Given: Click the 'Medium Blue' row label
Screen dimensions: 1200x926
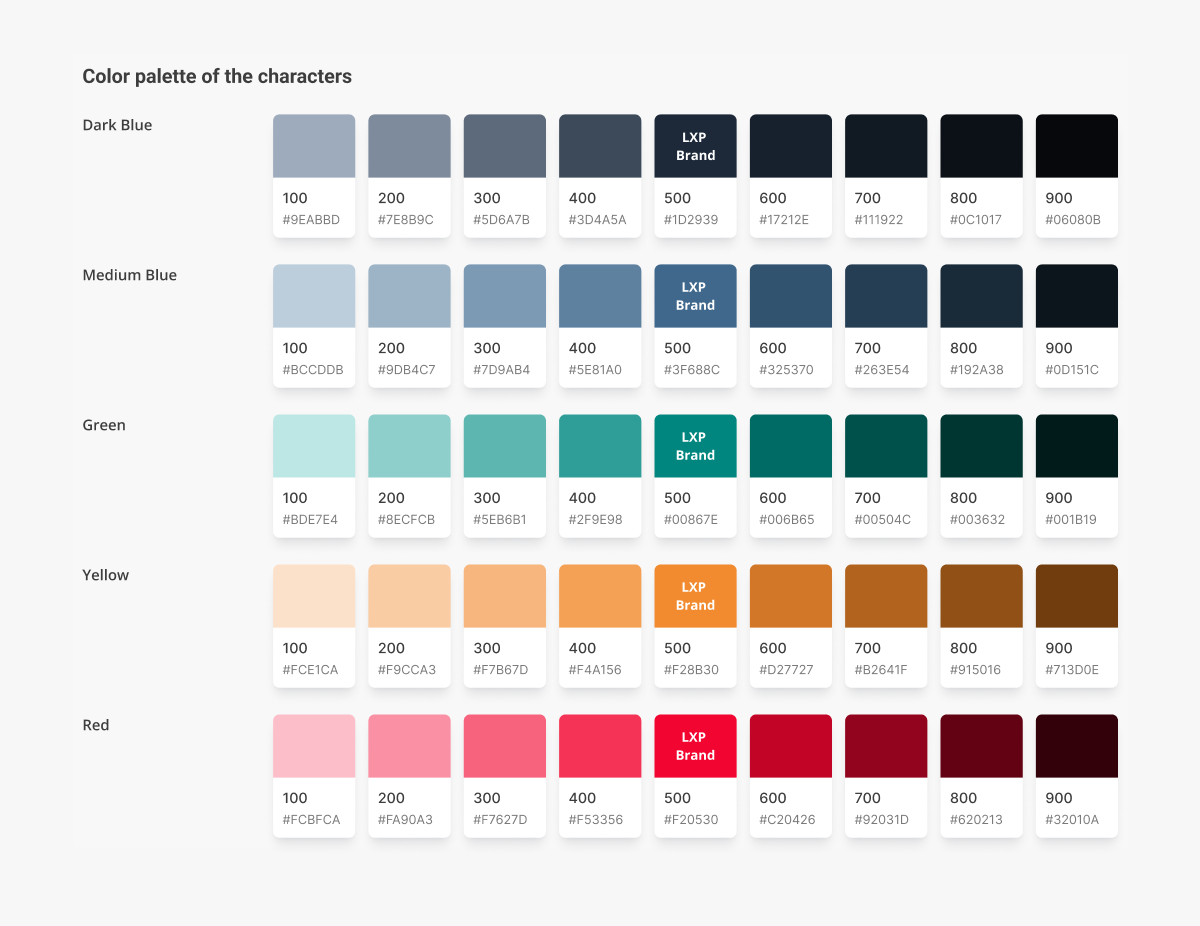Looking at the screenshot, I should (129, 275).
